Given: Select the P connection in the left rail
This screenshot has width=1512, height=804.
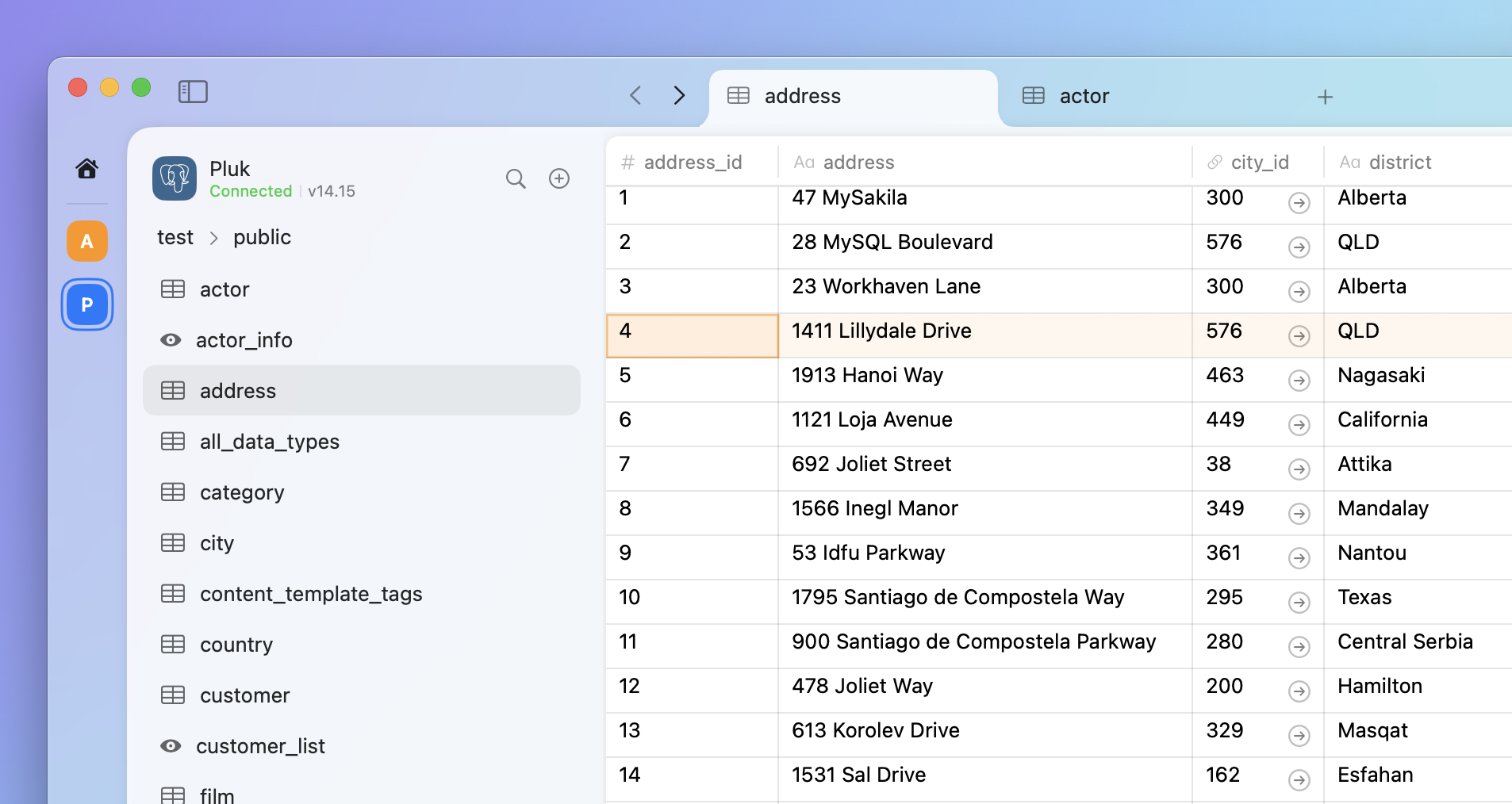Looking at the screenshot, I should (x=87, y=304).
